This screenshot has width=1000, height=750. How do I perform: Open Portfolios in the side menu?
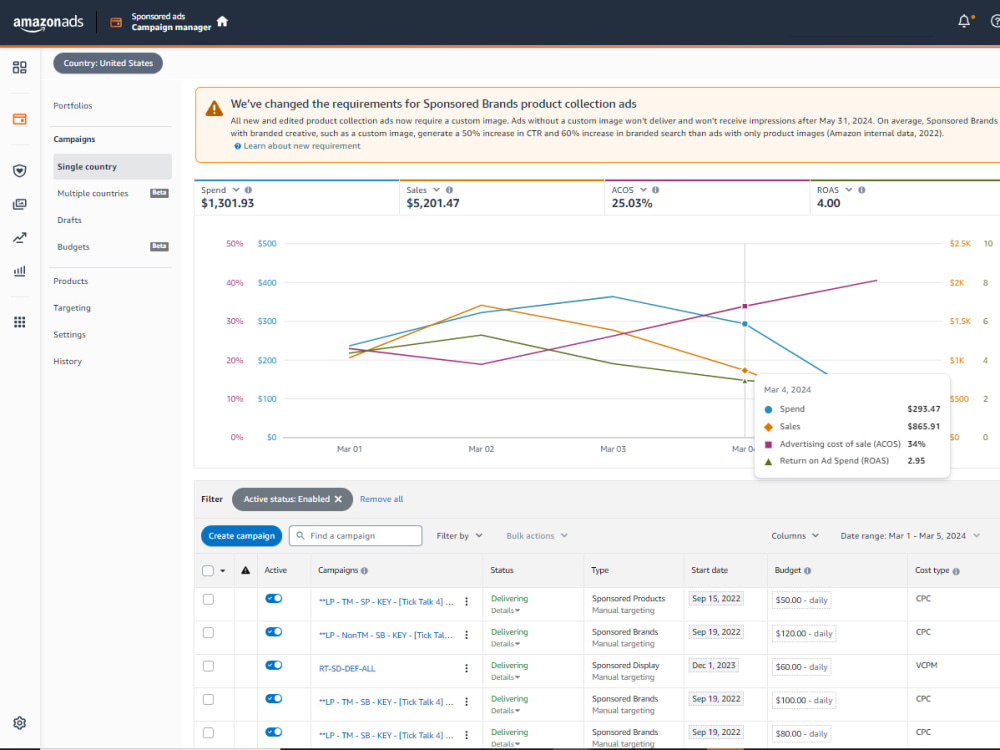(73, 106)
